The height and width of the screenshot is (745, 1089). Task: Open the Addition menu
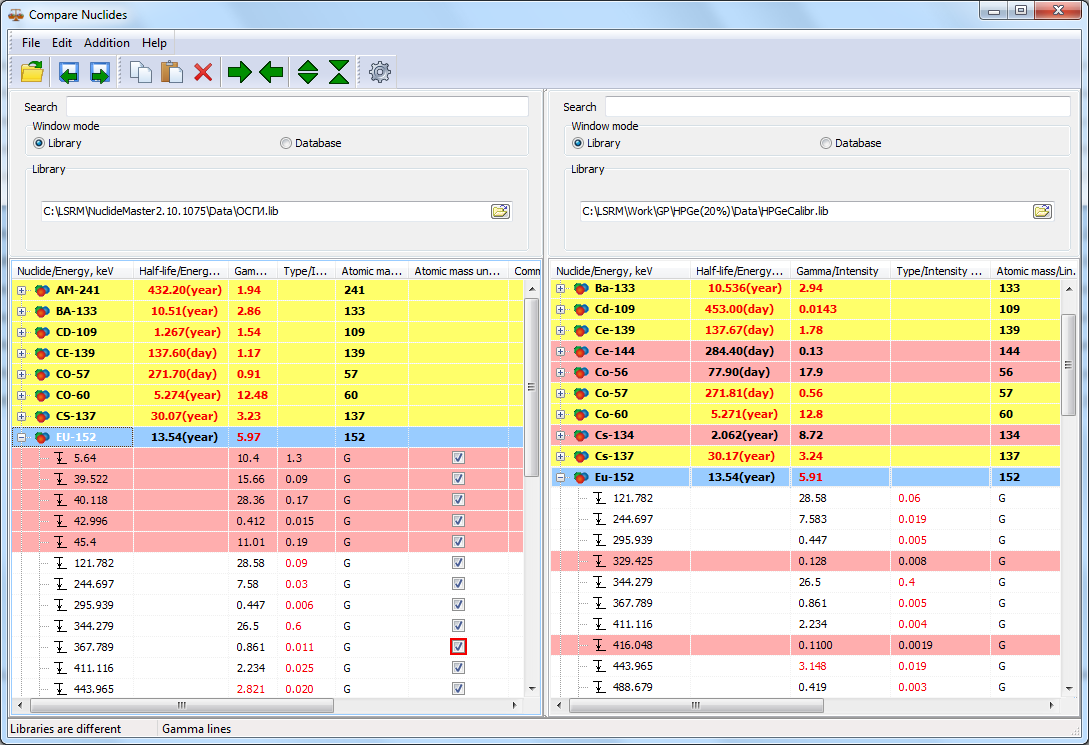(107, 43)
